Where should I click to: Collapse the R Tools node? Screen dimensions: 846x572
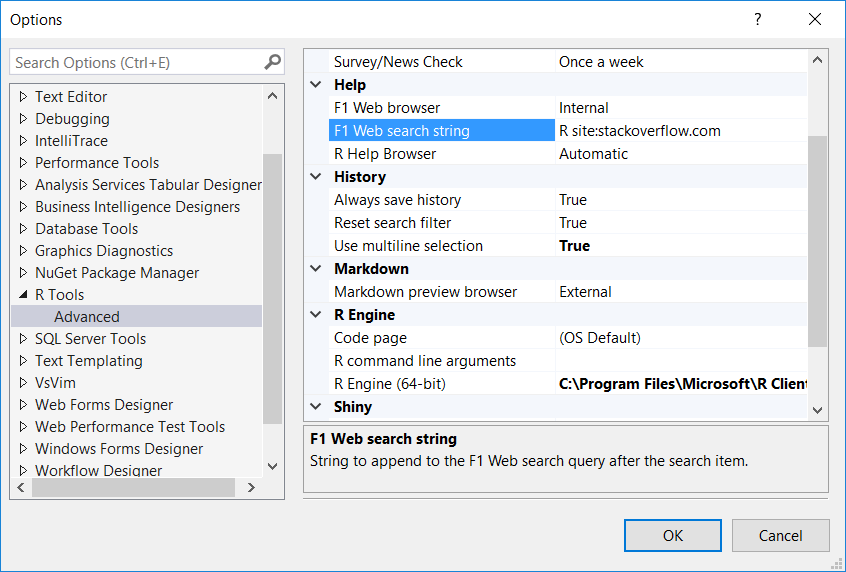(x=23, y=295)
